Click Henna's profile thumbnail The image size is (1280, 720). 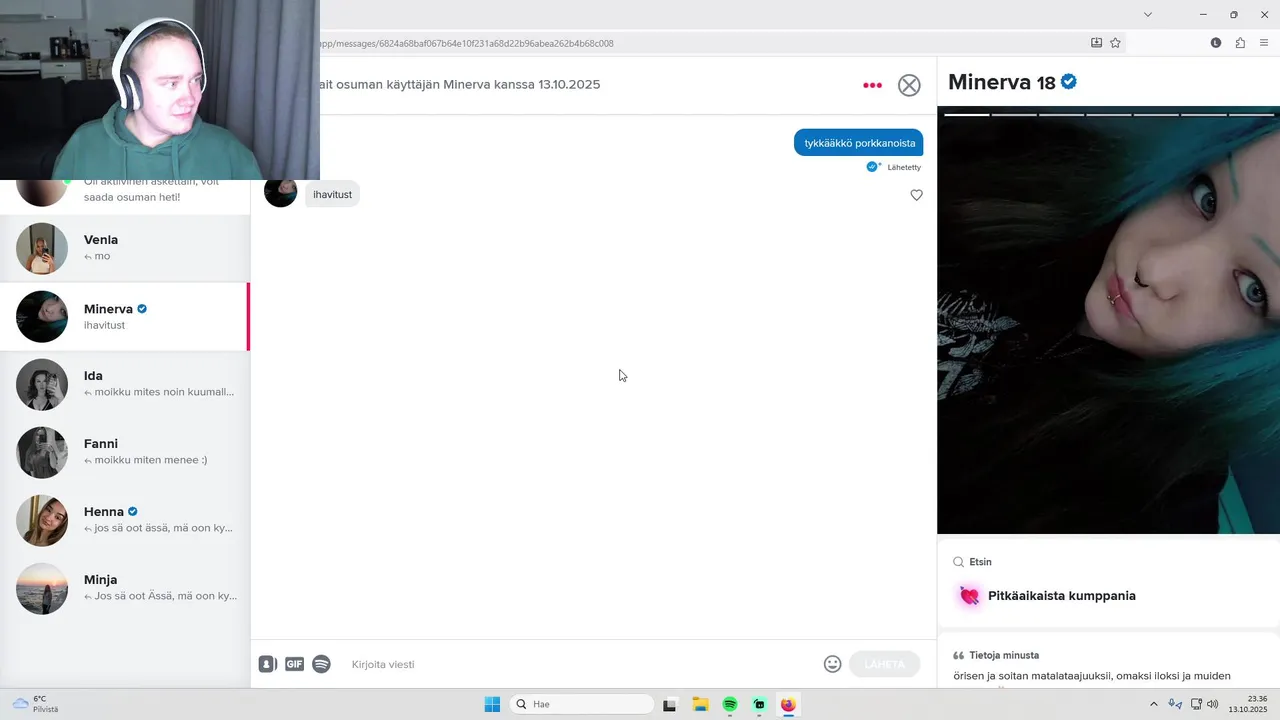click(42, 520)
